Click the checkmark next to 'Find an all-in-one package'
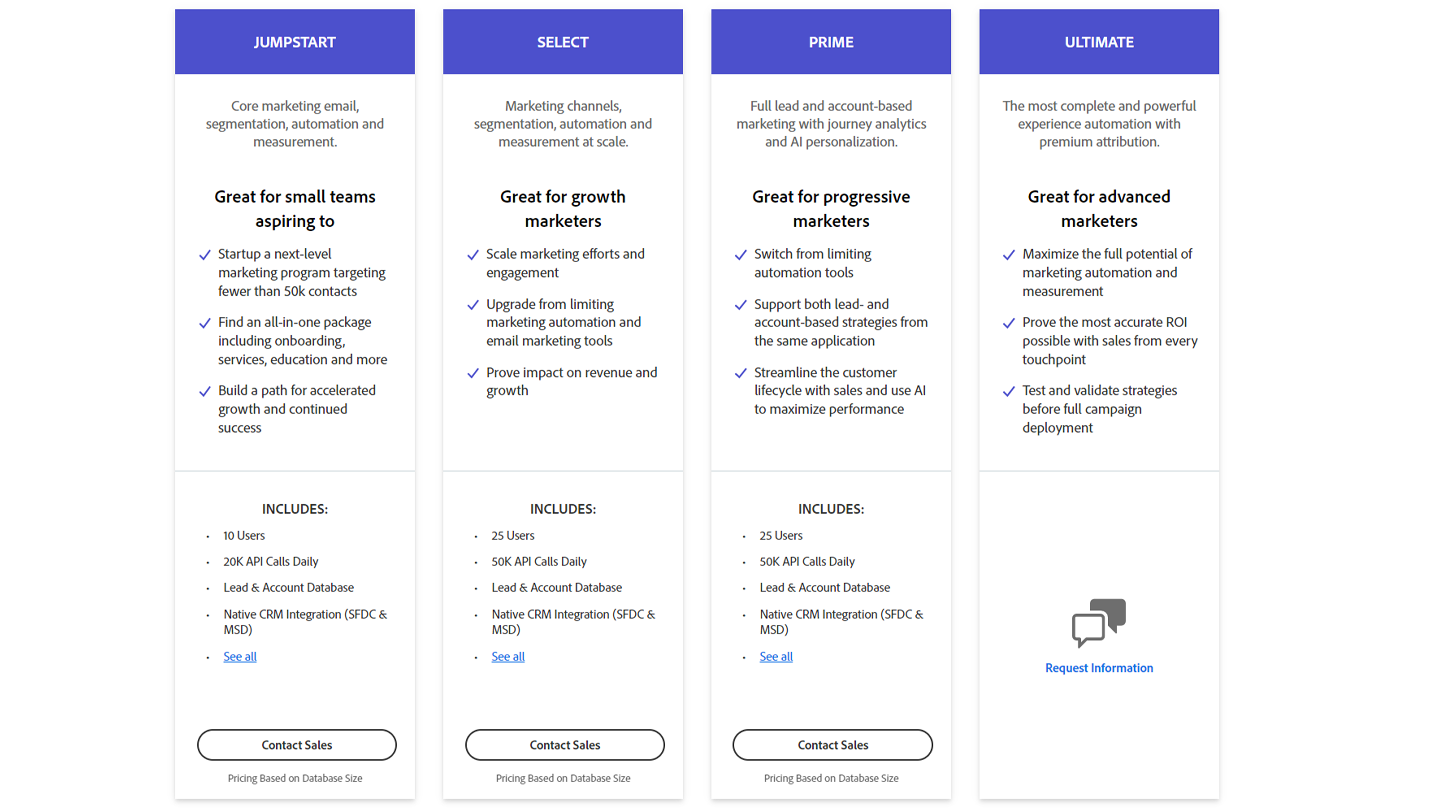 [205, 323]
